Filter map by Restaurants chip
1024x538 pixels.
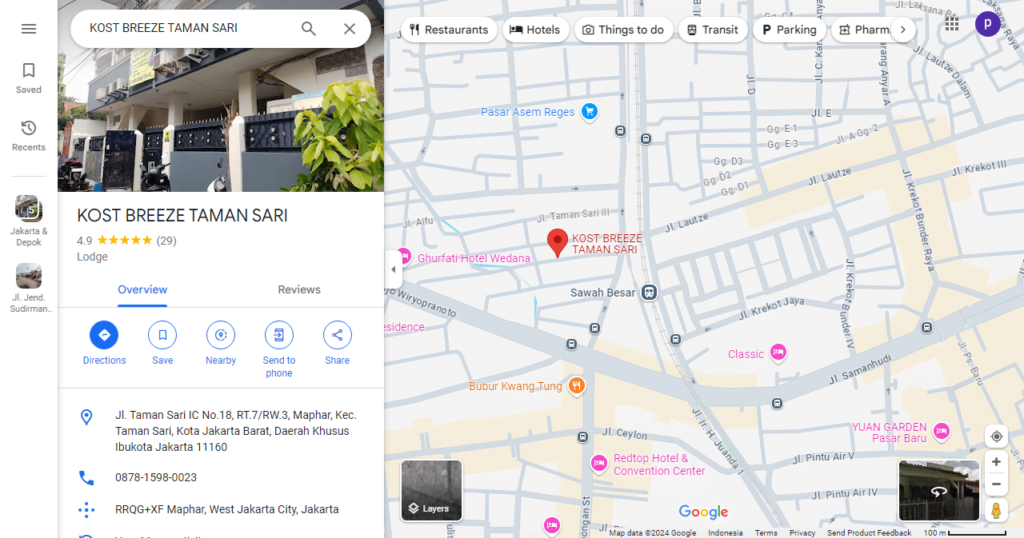tap(448, 30)
